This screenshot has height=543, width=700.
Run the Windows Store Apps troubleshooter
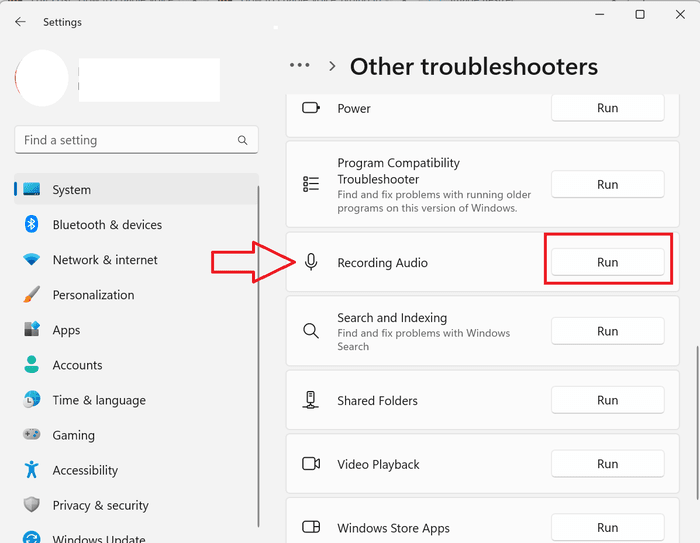click(x=608, y=527)
